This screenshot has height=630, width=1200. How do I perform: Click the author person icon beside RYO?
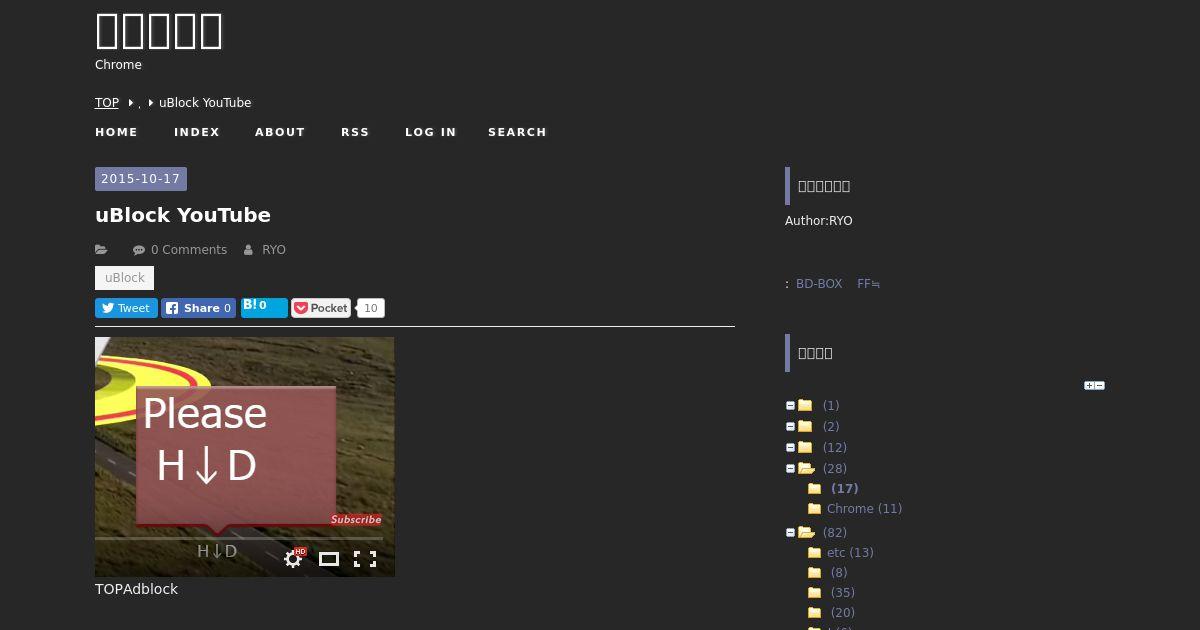tap(249, 250)
